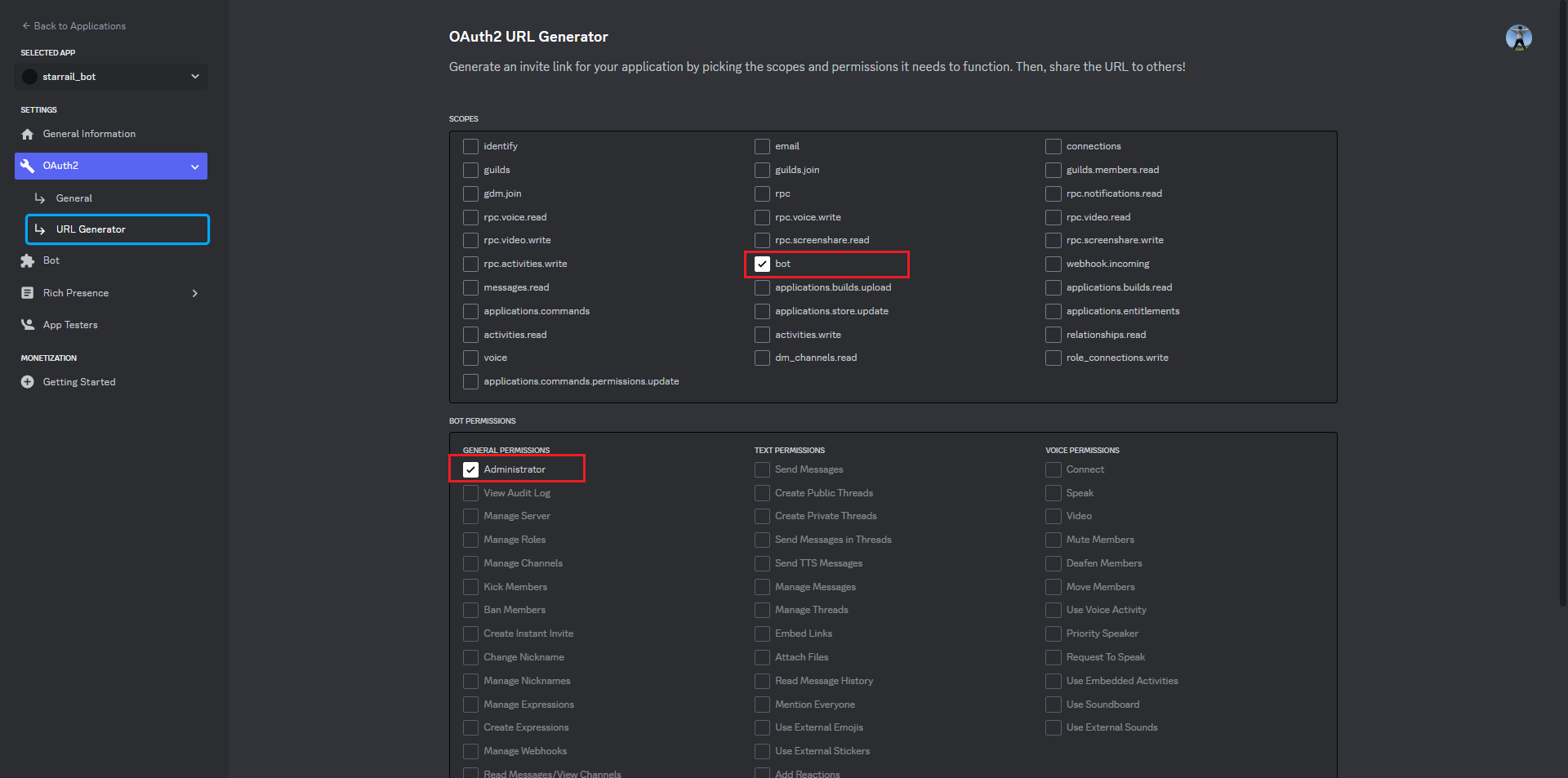Click the wrench icon for OAuth2
Viewport: 1568px width, 778px height.
point(28,166)
